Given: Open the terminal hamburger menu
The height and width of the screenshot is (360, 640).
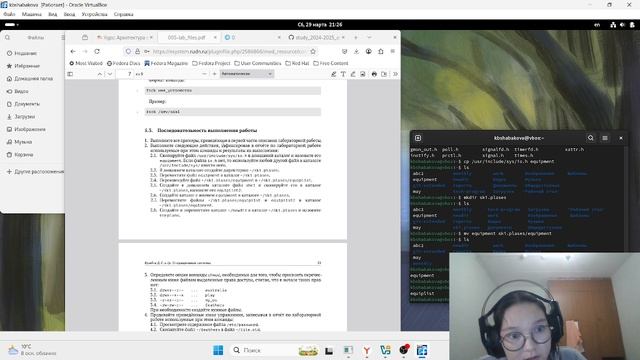Looking at the screenshot, I should (x=605, y=138).
